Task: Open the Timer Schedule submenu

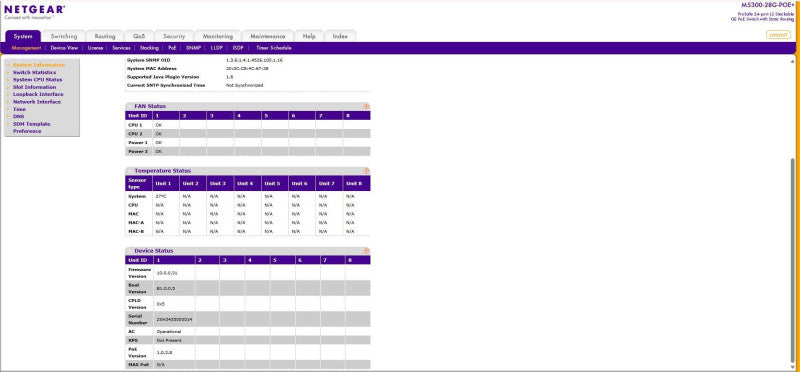Action: [x=273, y=48]
